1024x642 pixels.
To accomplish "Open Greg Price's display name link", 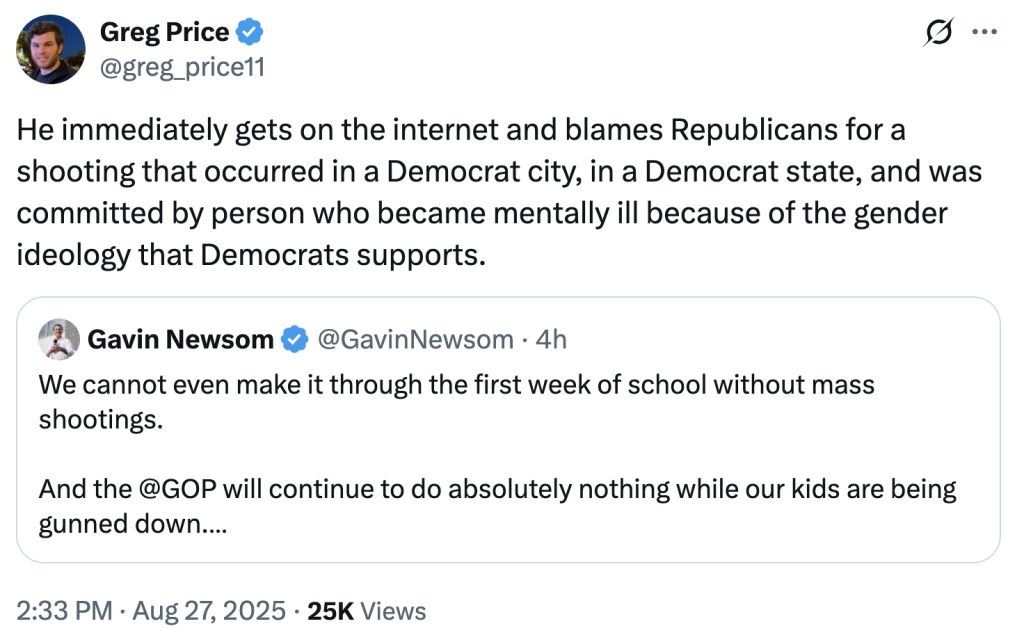I will click(x=164, y=33).
